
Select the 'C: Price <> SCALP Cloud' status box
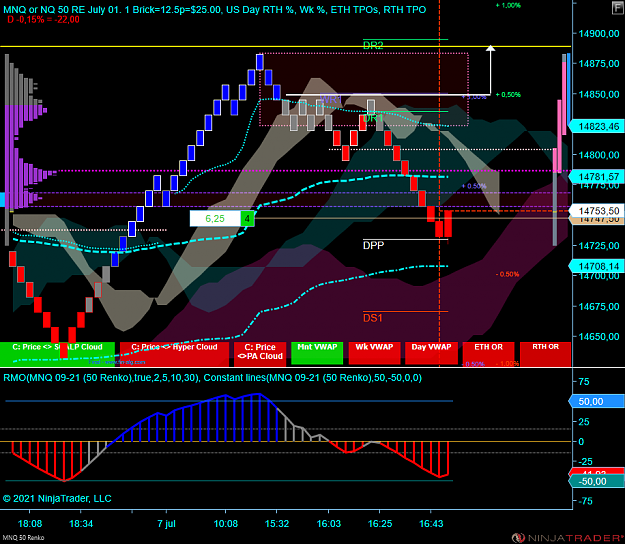57,353
